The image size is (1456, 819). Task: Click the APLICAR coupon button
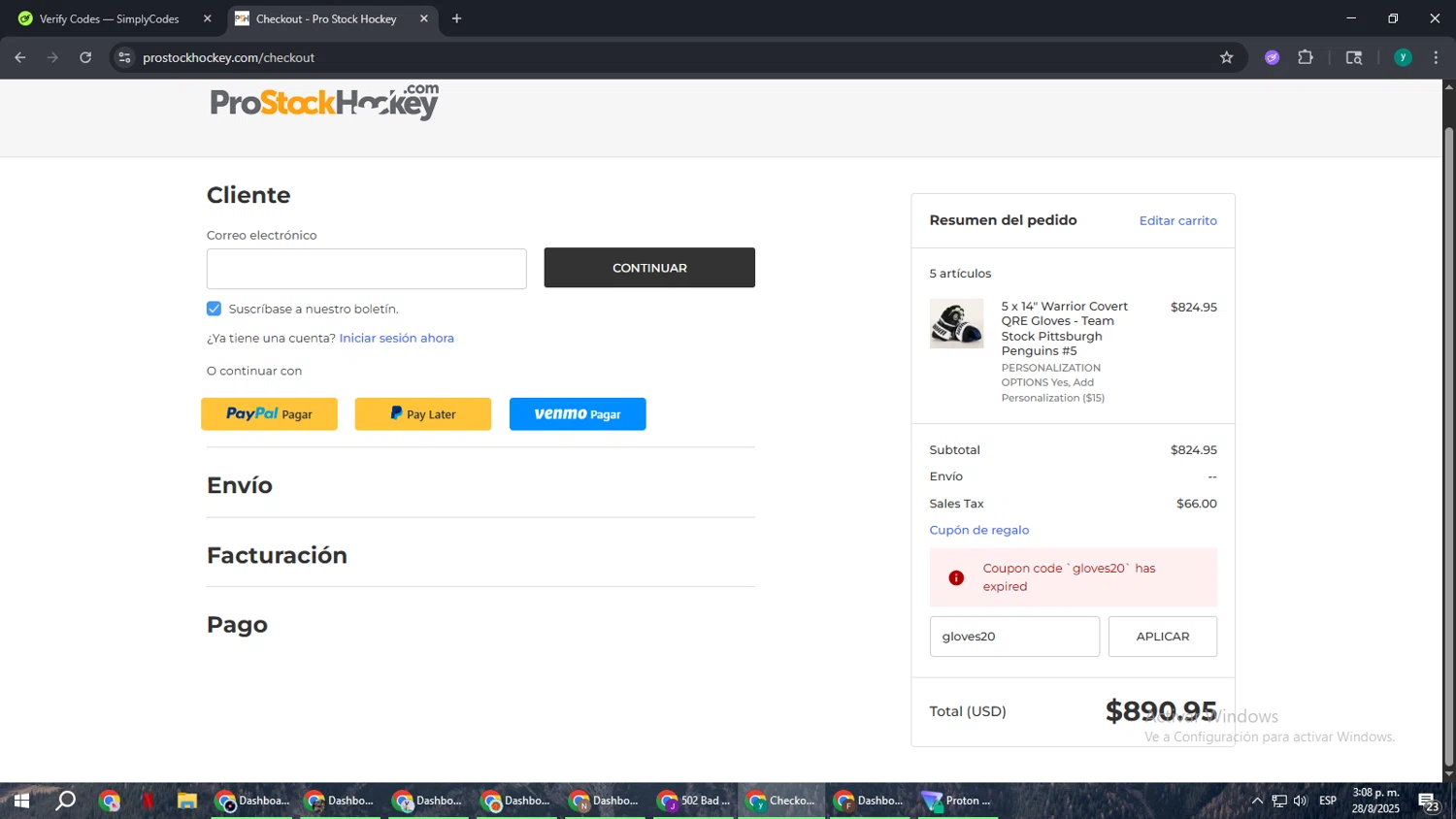click(x=1163, y=637)
